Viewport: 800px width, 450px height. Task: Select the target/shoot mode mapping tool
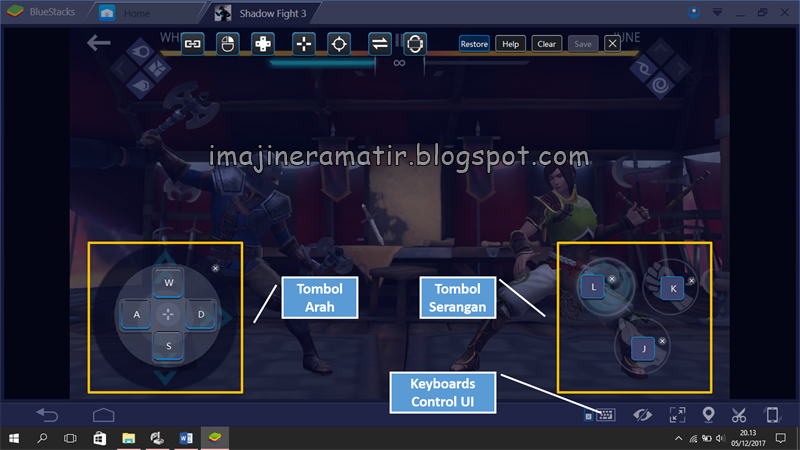(339, 44)
